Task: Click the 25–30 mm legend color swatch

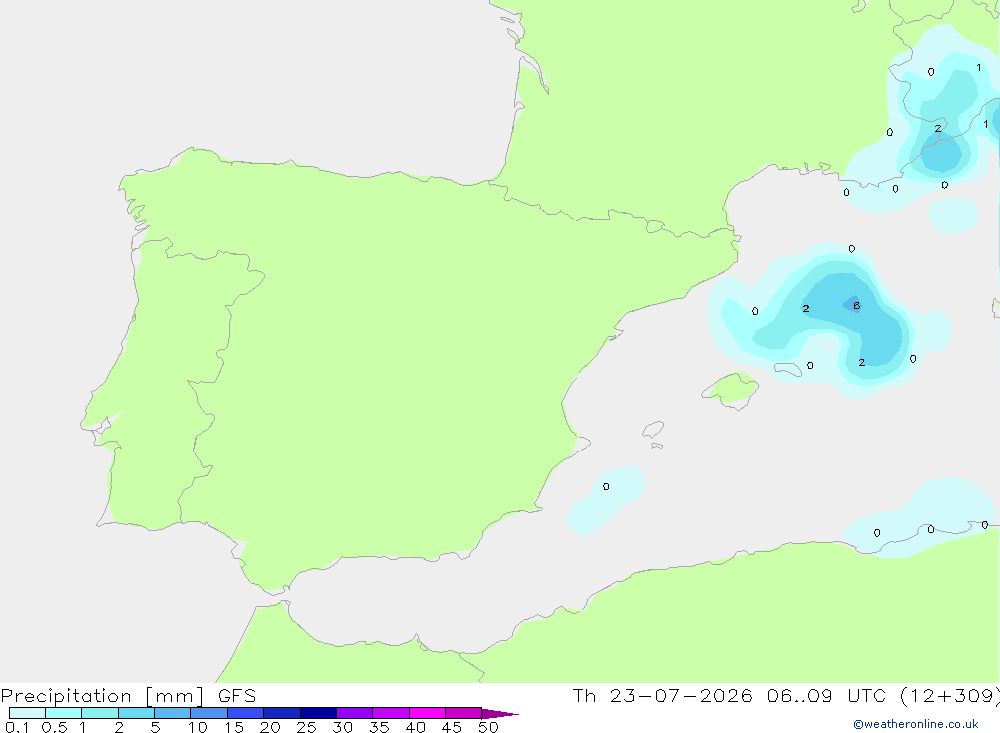Action: 318,713
